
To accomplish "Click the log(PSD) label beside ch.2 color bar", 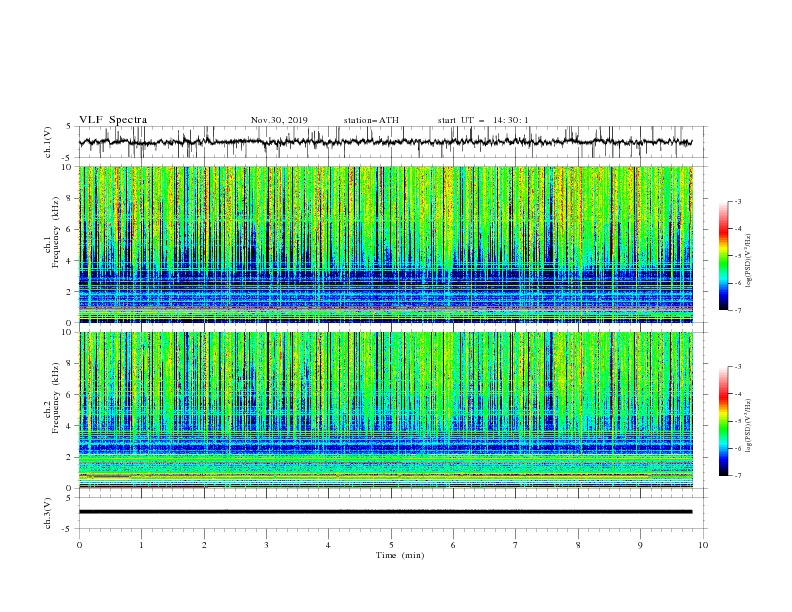I will [749, 425].
